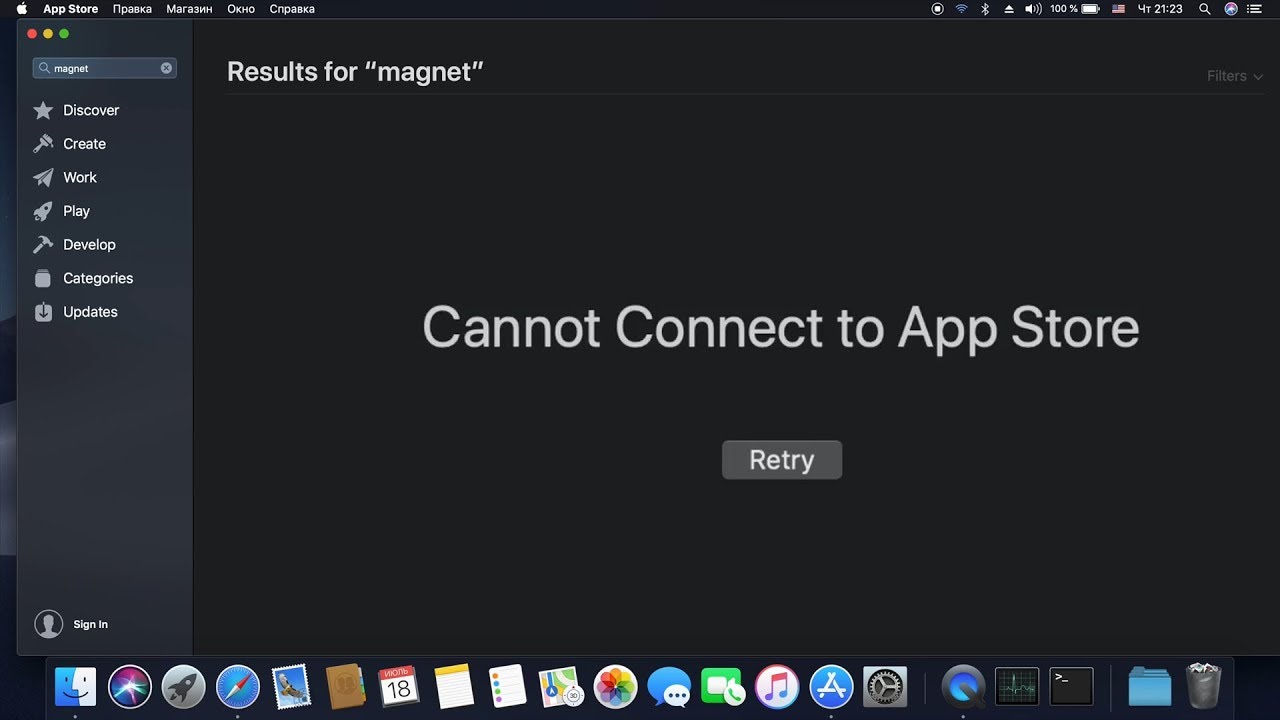
Task: Open Spotlight search in menu bar
Action: (1205, 9)
